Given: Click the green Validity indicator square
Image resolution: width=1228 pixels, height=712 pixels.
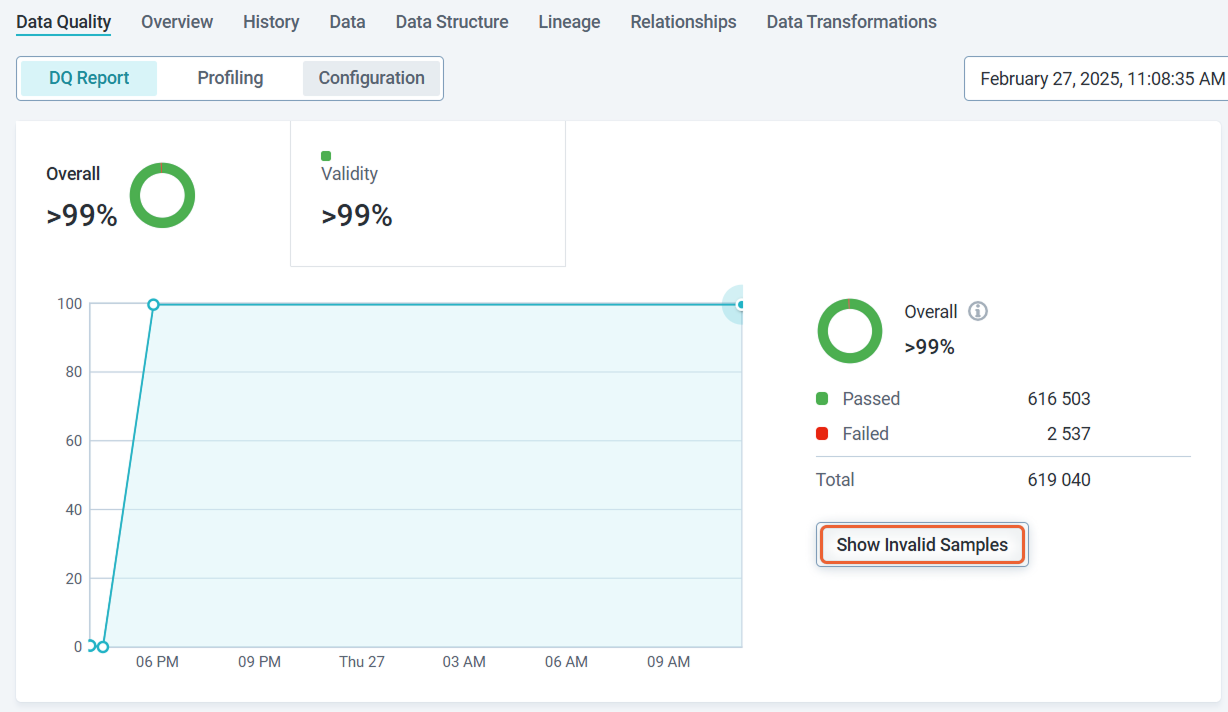Looking at the screenshot, I should (x=326, y=156).
